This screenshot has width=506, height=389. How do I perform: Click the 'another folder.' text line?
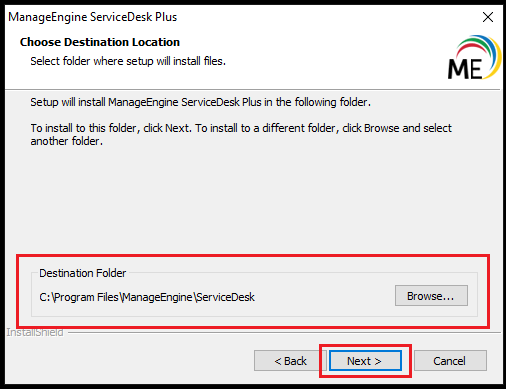(67, 141)
